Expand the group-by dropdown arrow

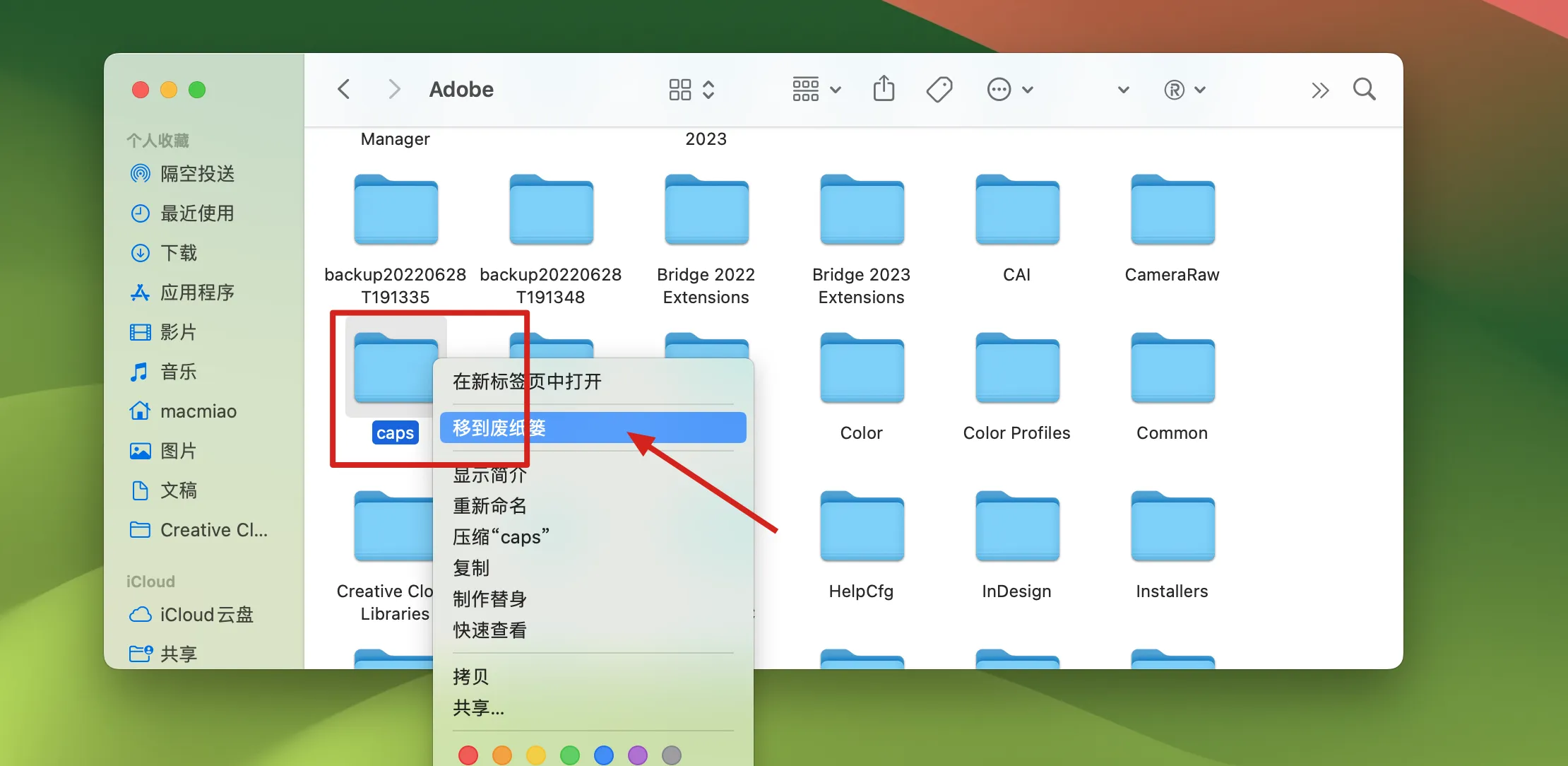click(836, 90)
